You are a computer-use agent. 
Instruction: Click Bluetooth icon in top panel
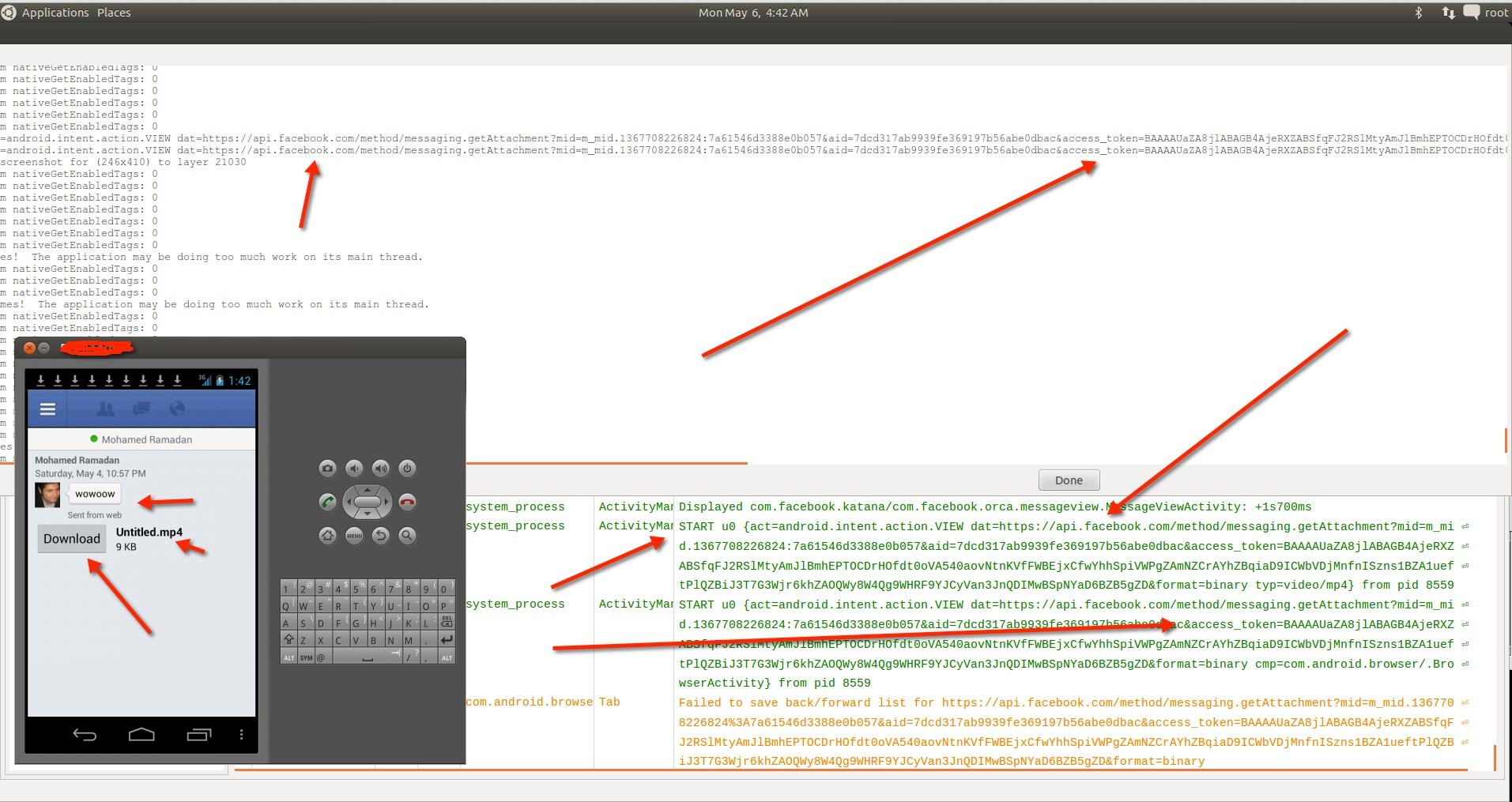(1419, 13)
